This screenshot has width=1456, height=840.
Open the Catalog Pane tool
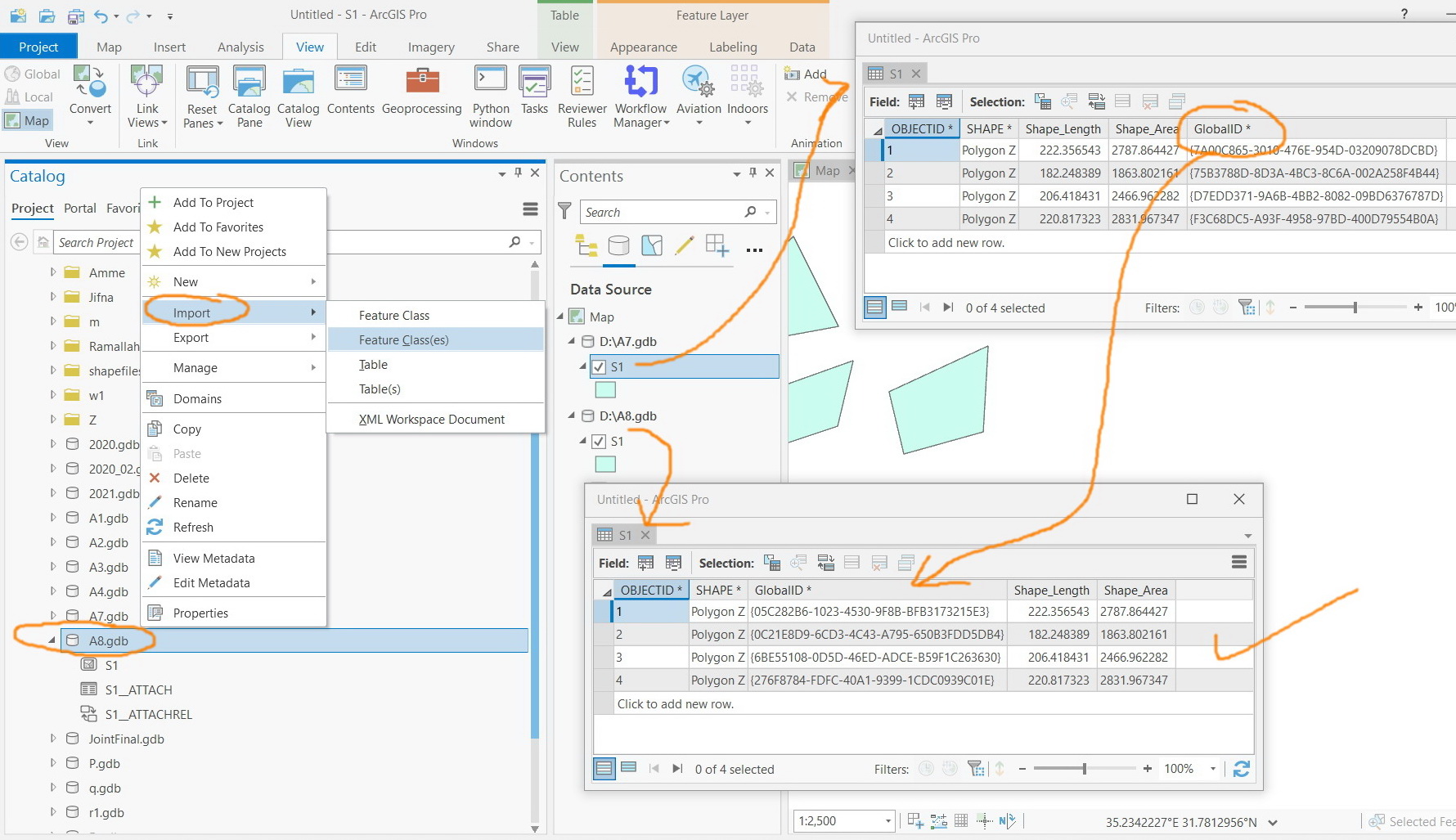click(x=249, y=97)
